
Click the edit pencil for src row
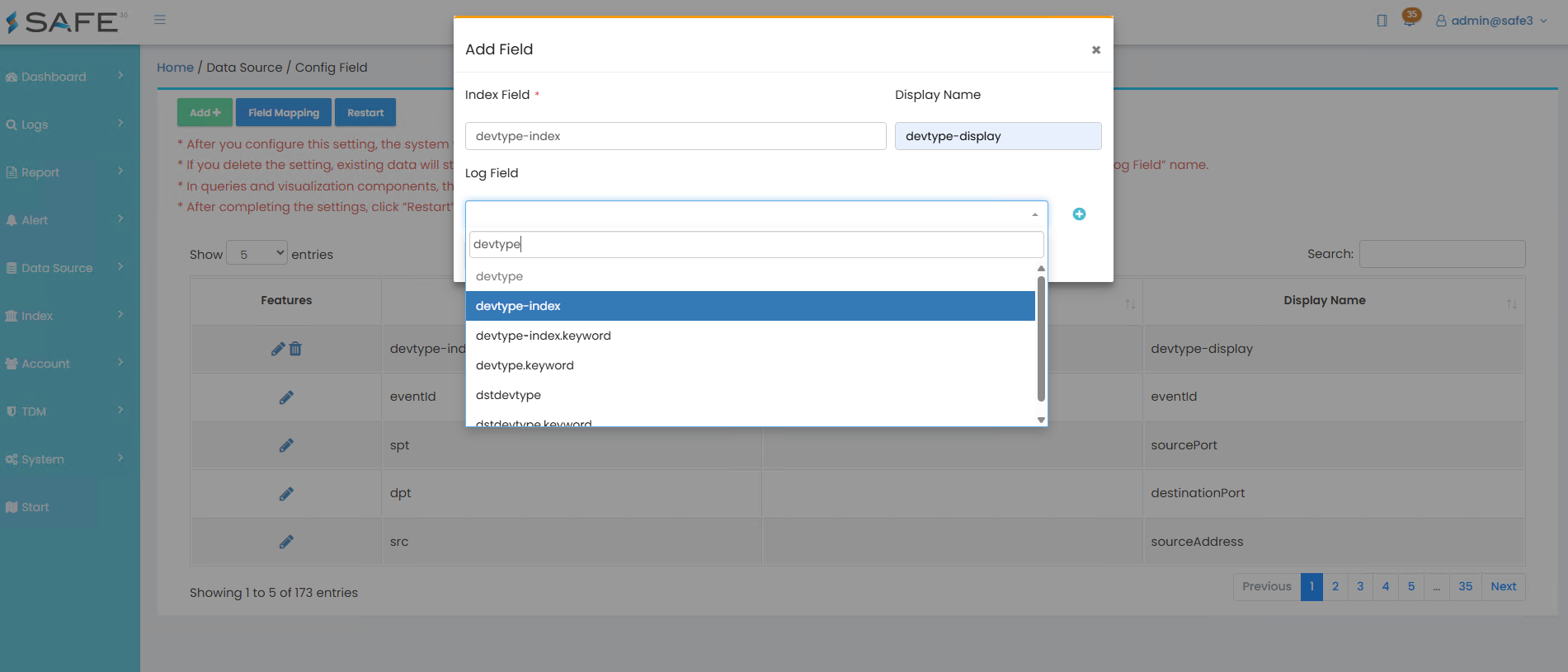click(286, 542)
